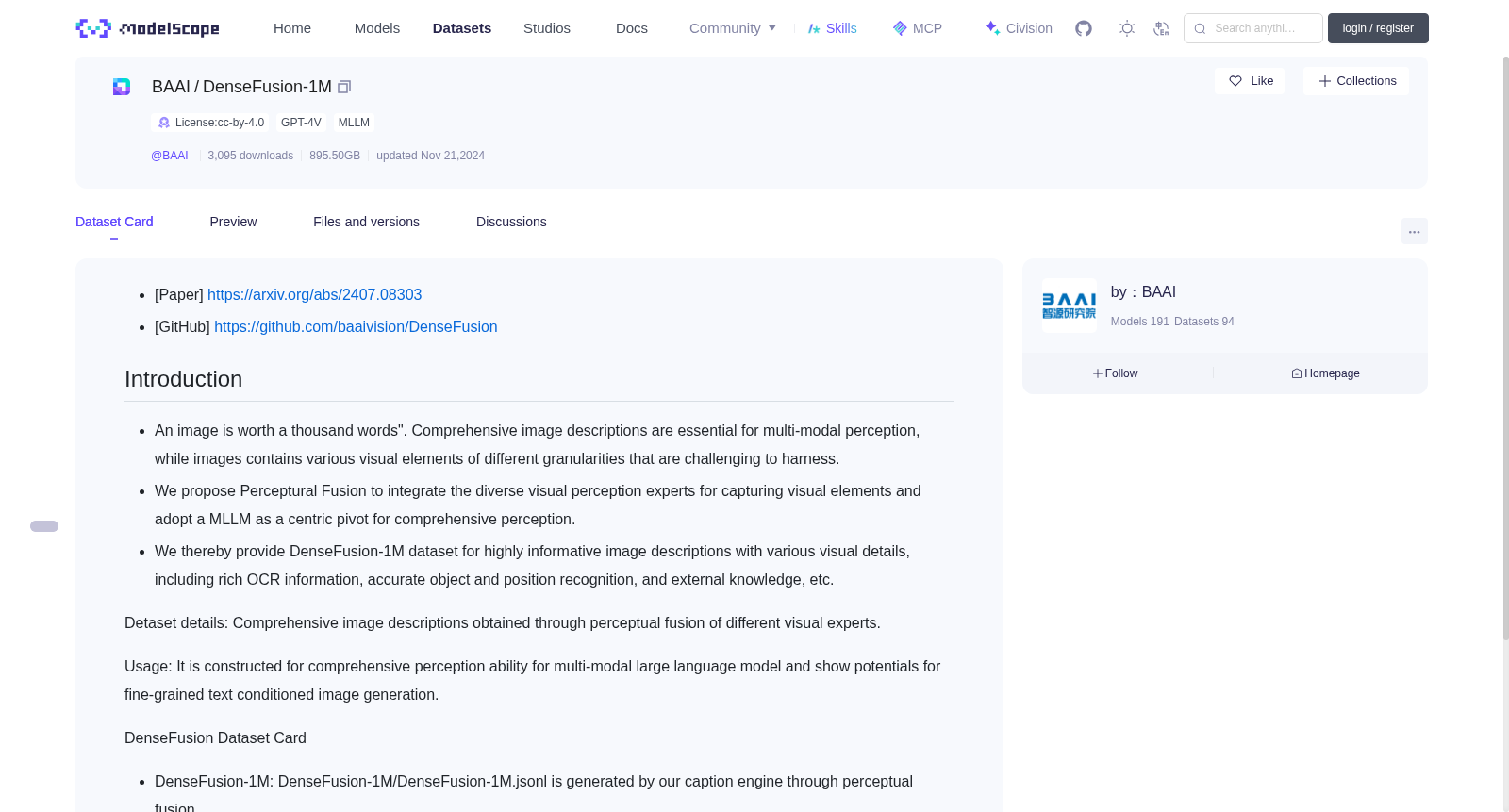Image resolution: width=1509 pixels, height=812 pixels.
Task: Click the License:cc-by-4.0 tag
Action: point(210,123)
